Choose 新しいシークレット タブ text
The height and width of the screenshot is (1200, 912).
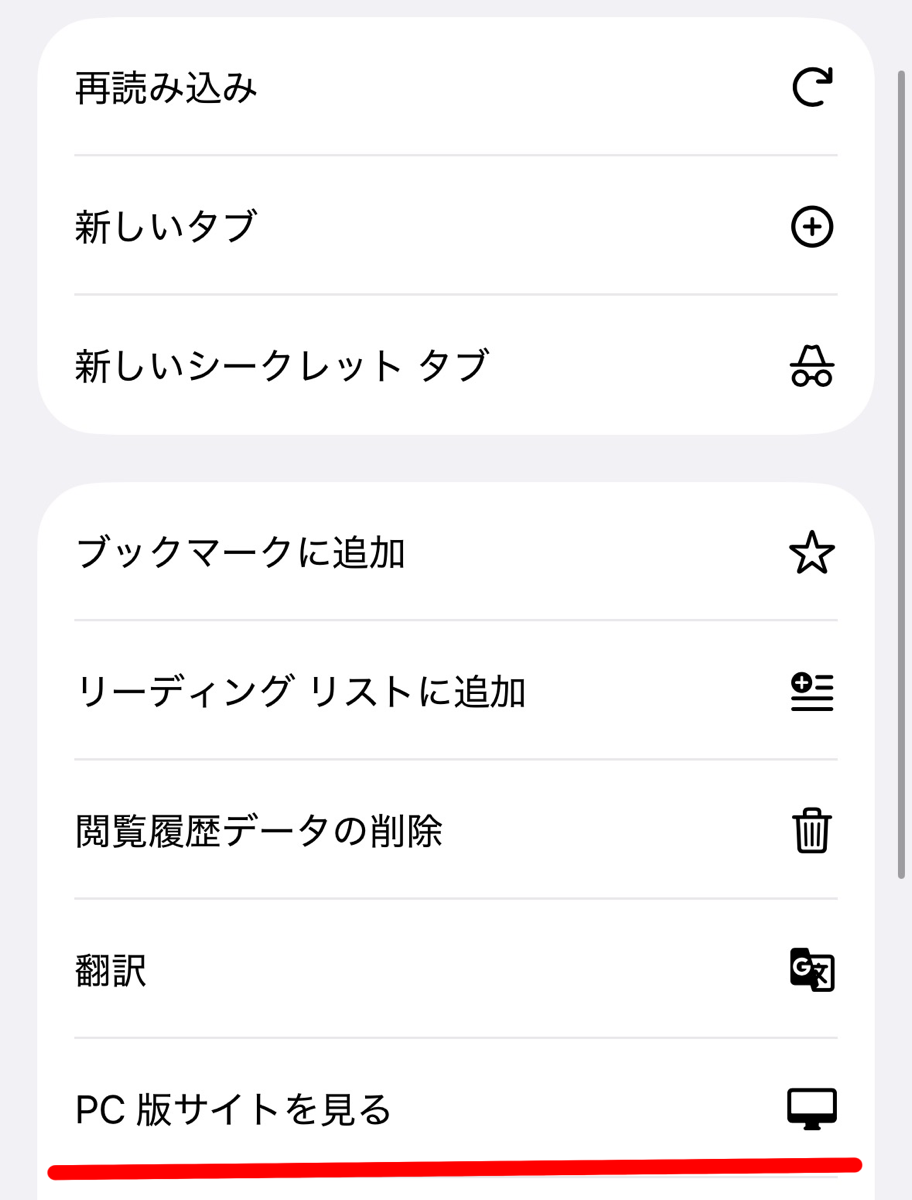(x=281, y=367)
